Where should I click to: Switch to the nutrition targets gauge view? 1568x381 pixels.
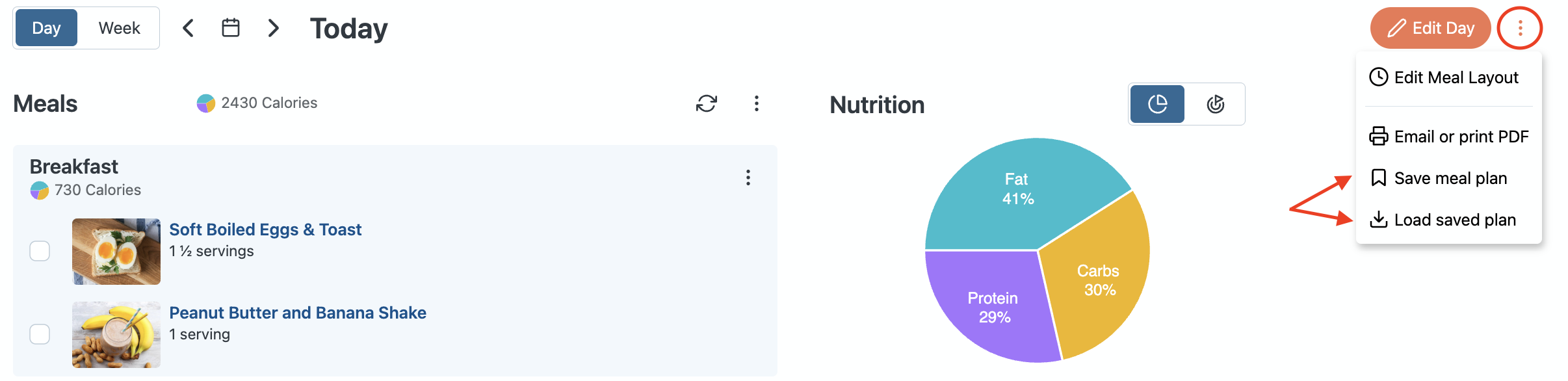[x=1215, y=104]
